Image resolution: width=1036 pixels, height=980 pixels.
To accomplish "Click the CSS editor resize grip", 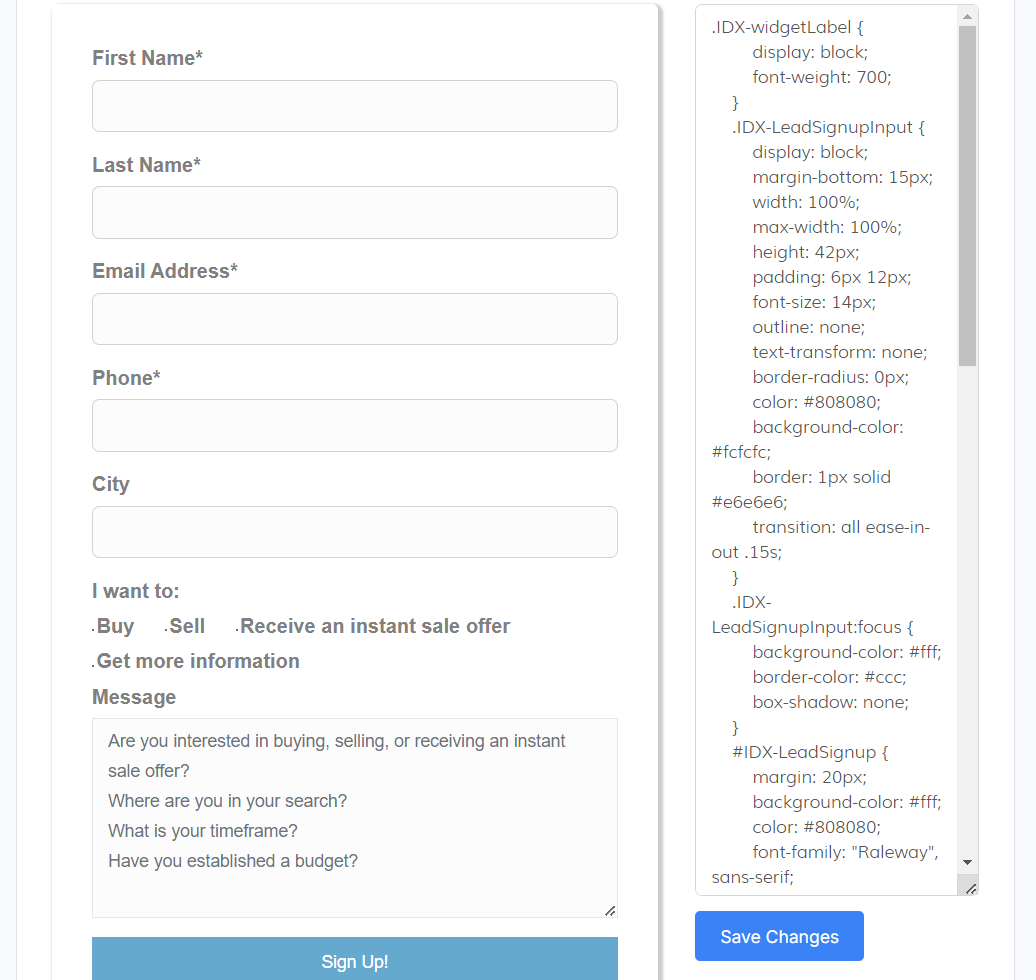I will point(971,888).
